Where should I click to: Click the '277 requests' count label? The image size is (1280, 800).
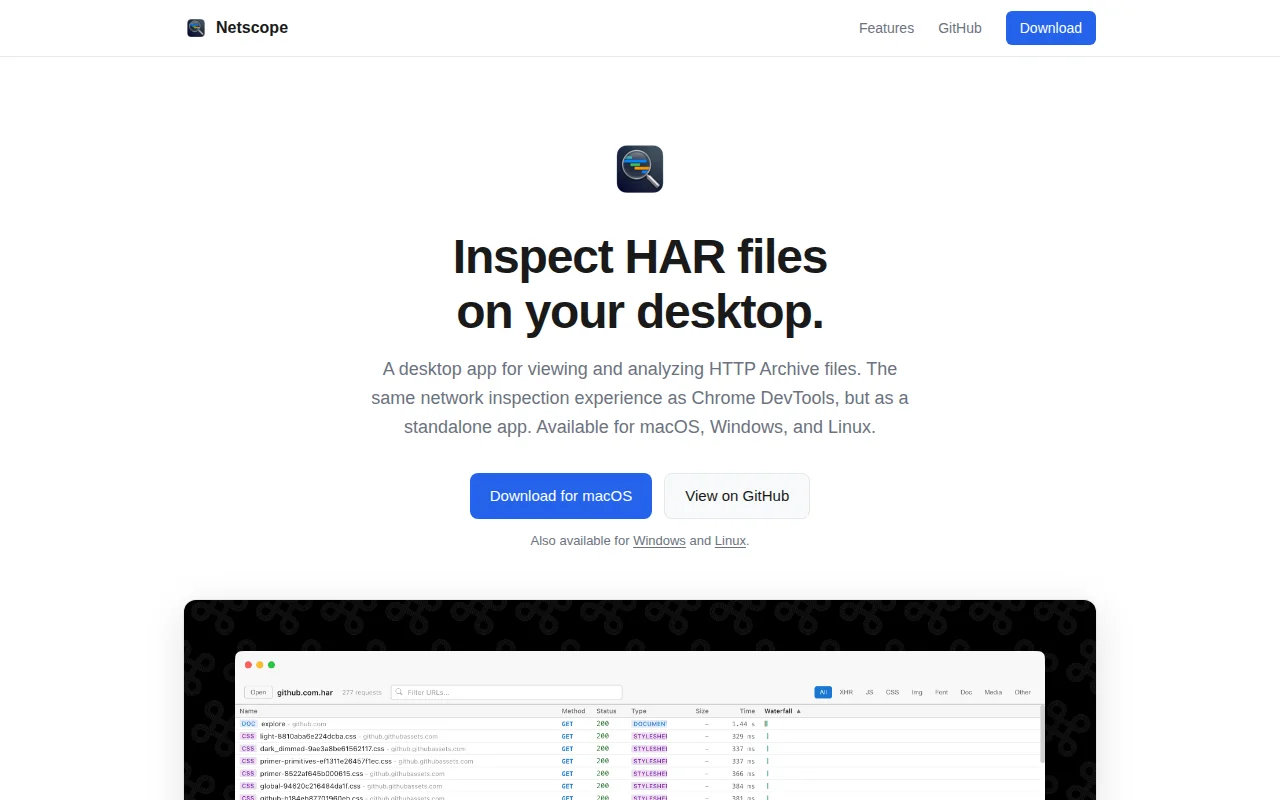[x=362, y=692]
